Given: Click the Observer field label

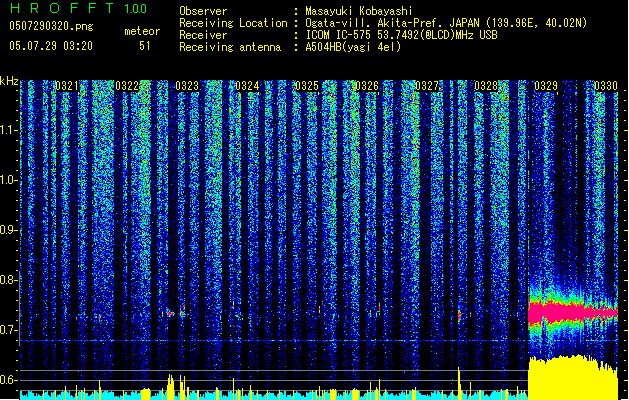Looking at the screenshot, I should 203,11.
